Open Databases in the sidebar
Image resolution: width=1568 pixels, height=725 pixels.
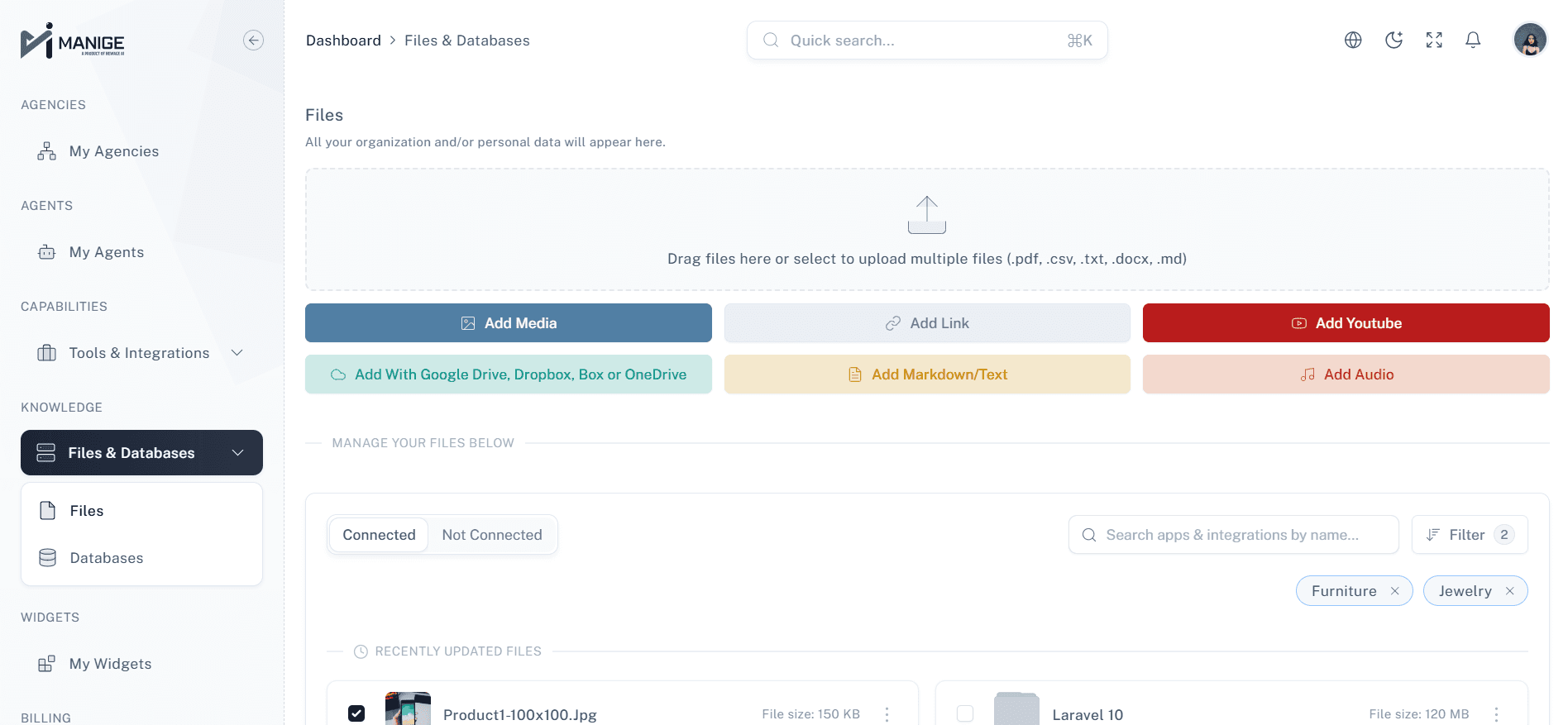coord(107,558)
